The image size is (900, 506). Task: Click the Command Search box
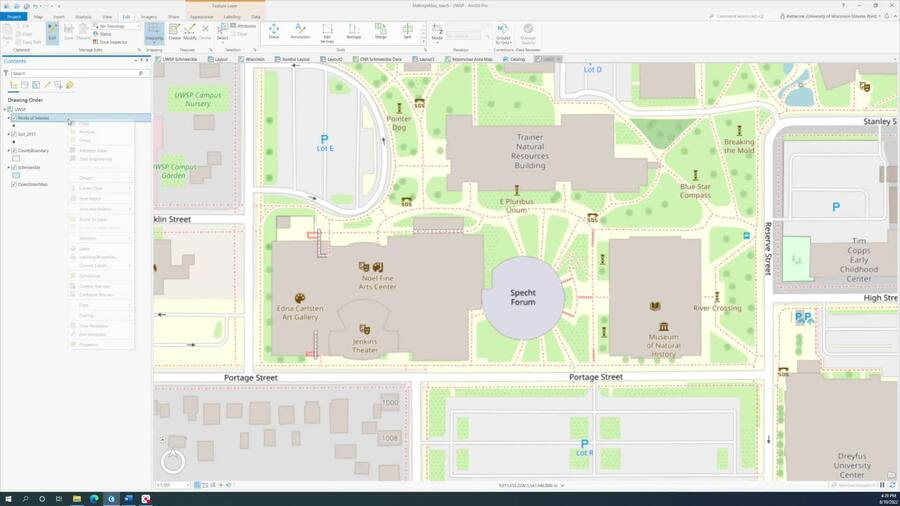click(739, 16)
